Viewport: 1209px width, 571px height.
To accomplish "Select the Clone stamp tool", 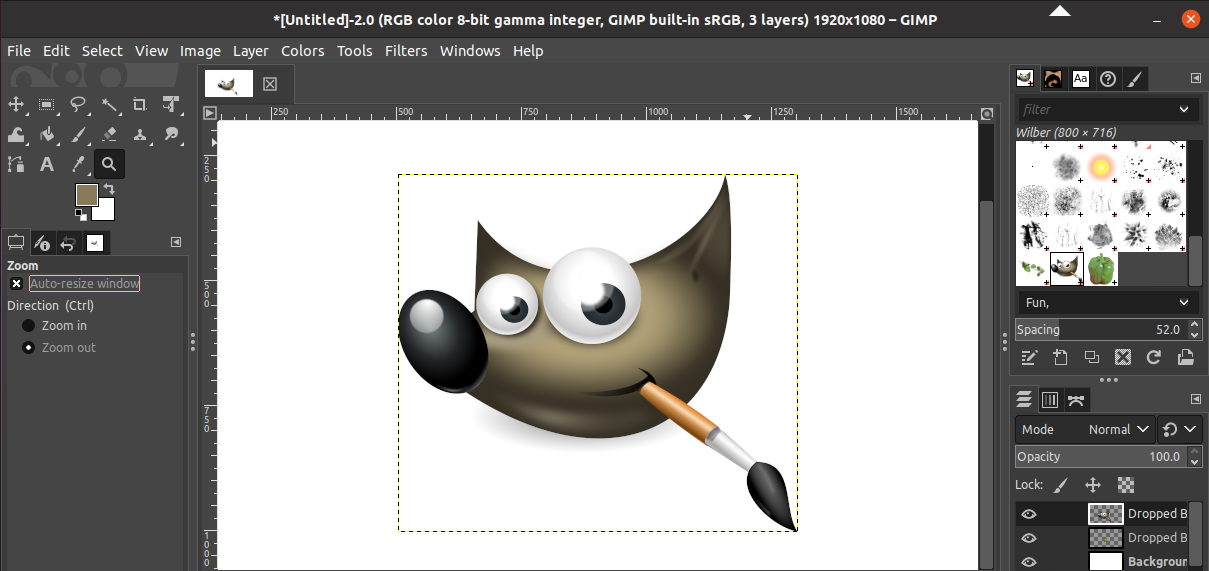I will [x=140, y=134].
